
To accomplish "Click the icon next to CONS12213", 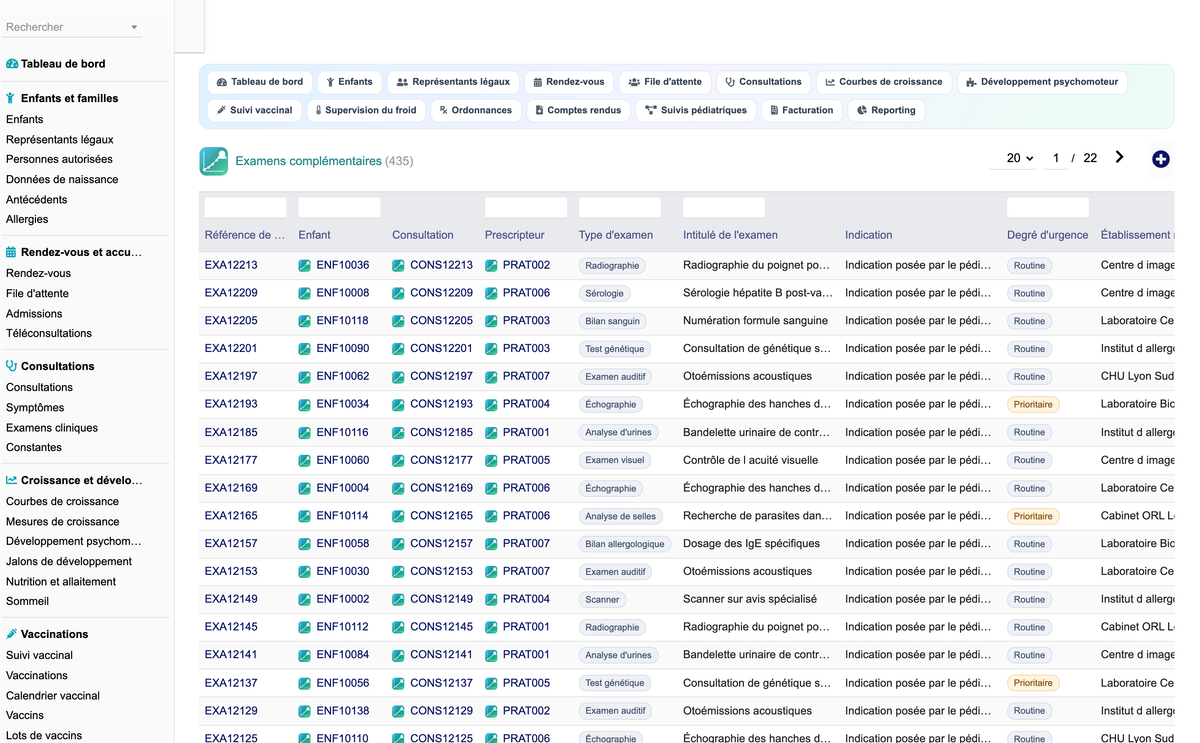I will (398, 266).
